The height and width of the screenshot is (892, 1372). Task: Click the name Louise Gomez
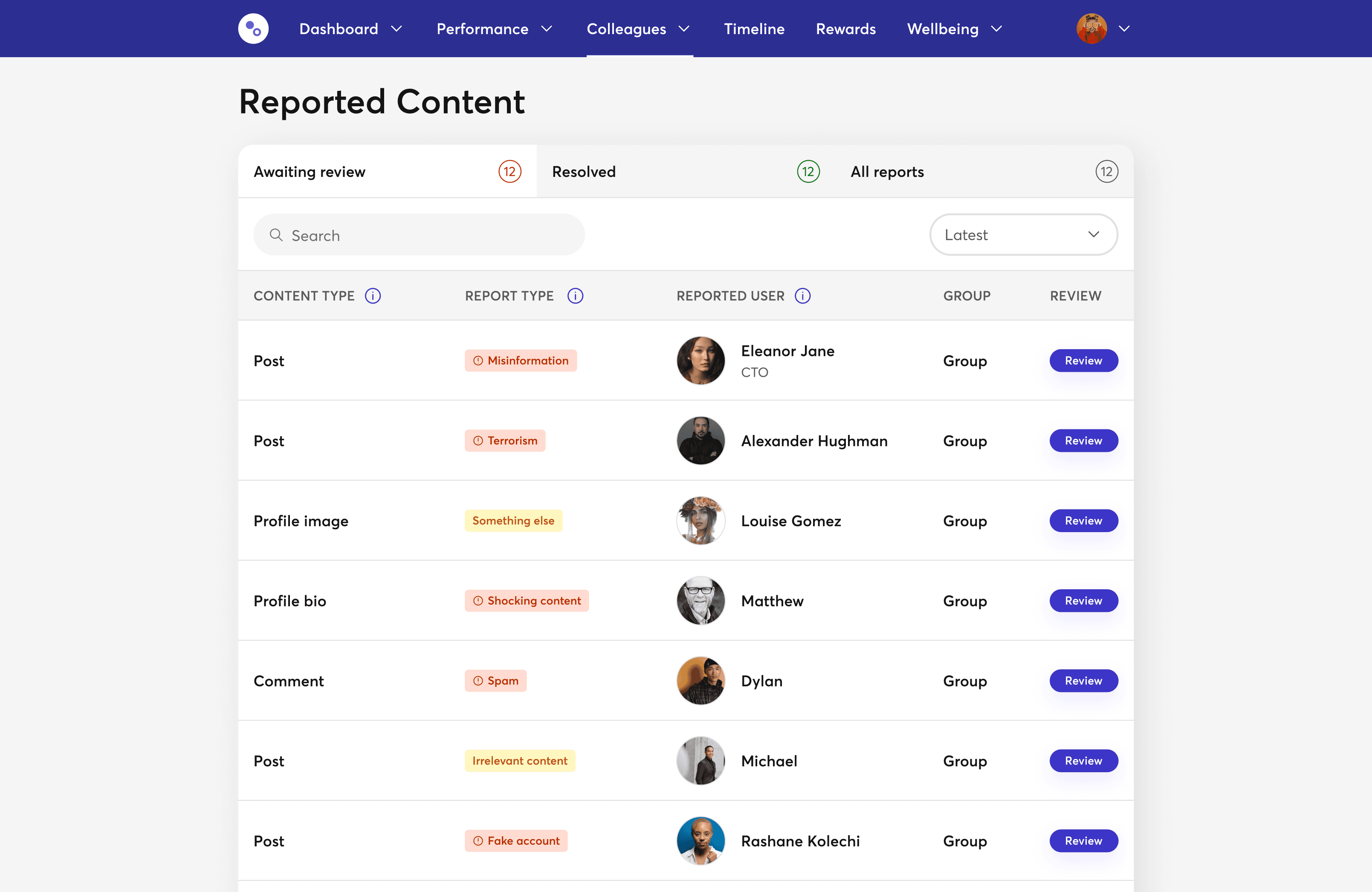click(791, 521)
